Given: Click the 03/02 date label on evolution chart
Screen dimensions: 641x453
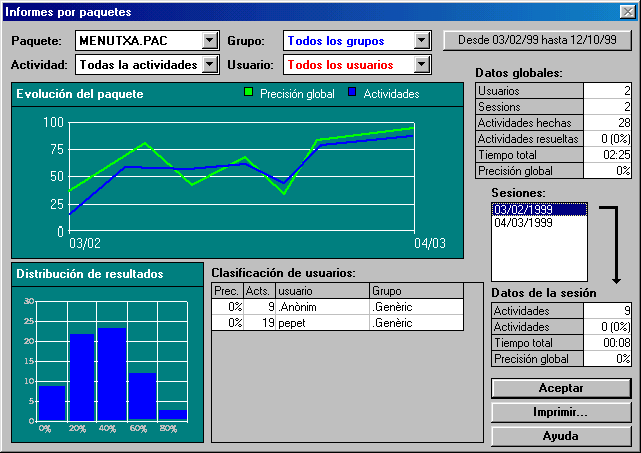Looking at the screenshot, I should (x=85, y=244).
